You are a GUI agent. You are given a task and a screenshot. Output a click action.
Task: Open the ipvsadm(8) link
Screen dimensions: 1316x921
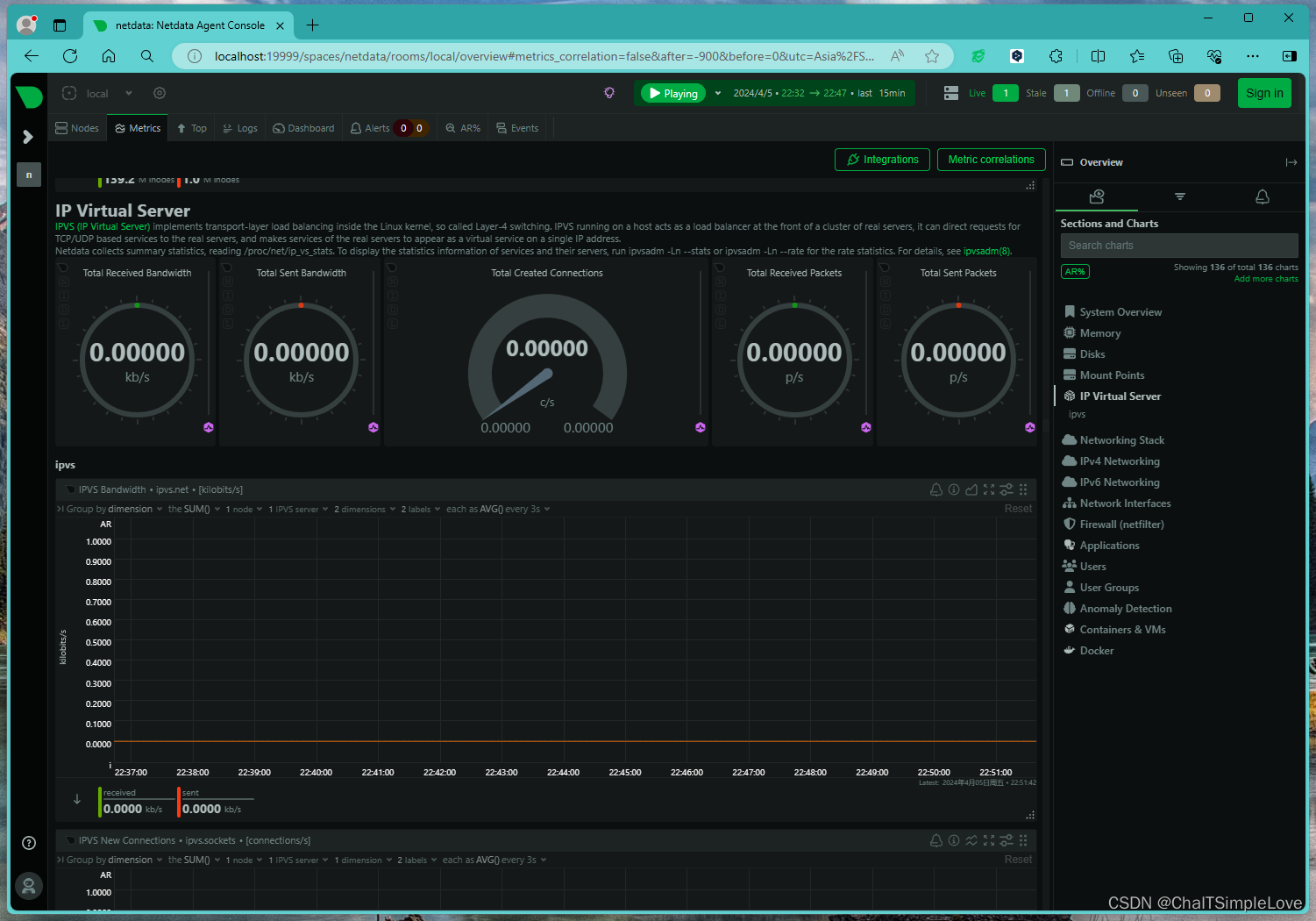coord(986,251)
